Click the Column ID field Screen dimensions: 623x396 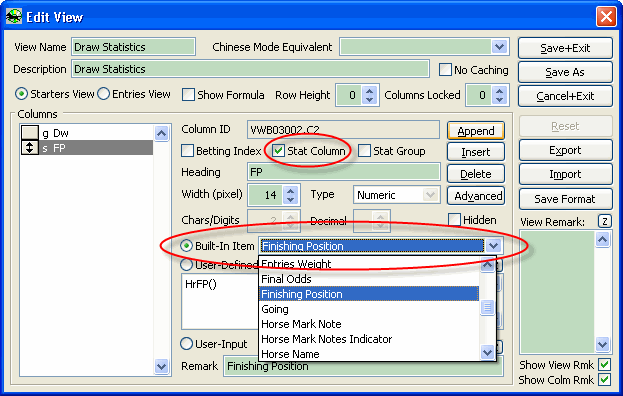tap(343, 129)
